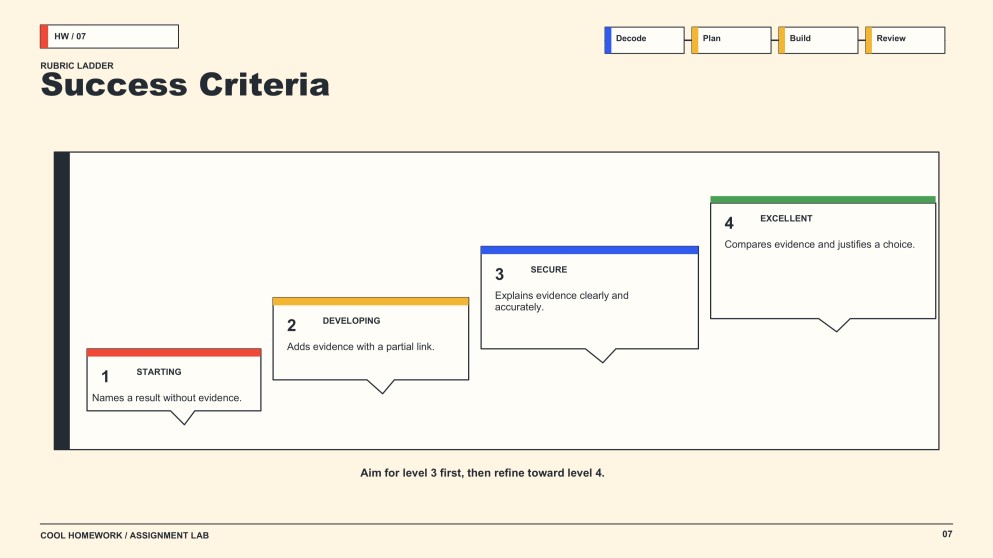
Task: Select the Starting level 1 card
Action: (174, 380)
